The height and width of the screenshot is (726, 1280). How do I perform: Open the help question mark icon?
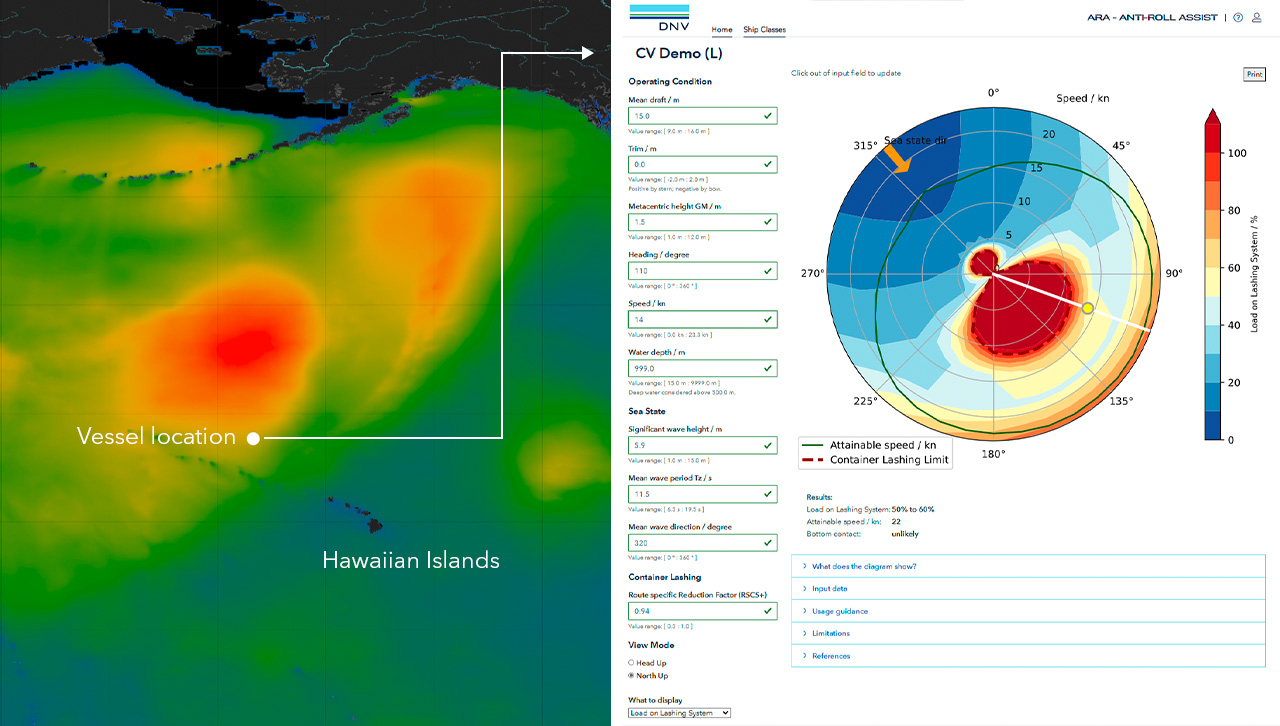(1238, 18)
